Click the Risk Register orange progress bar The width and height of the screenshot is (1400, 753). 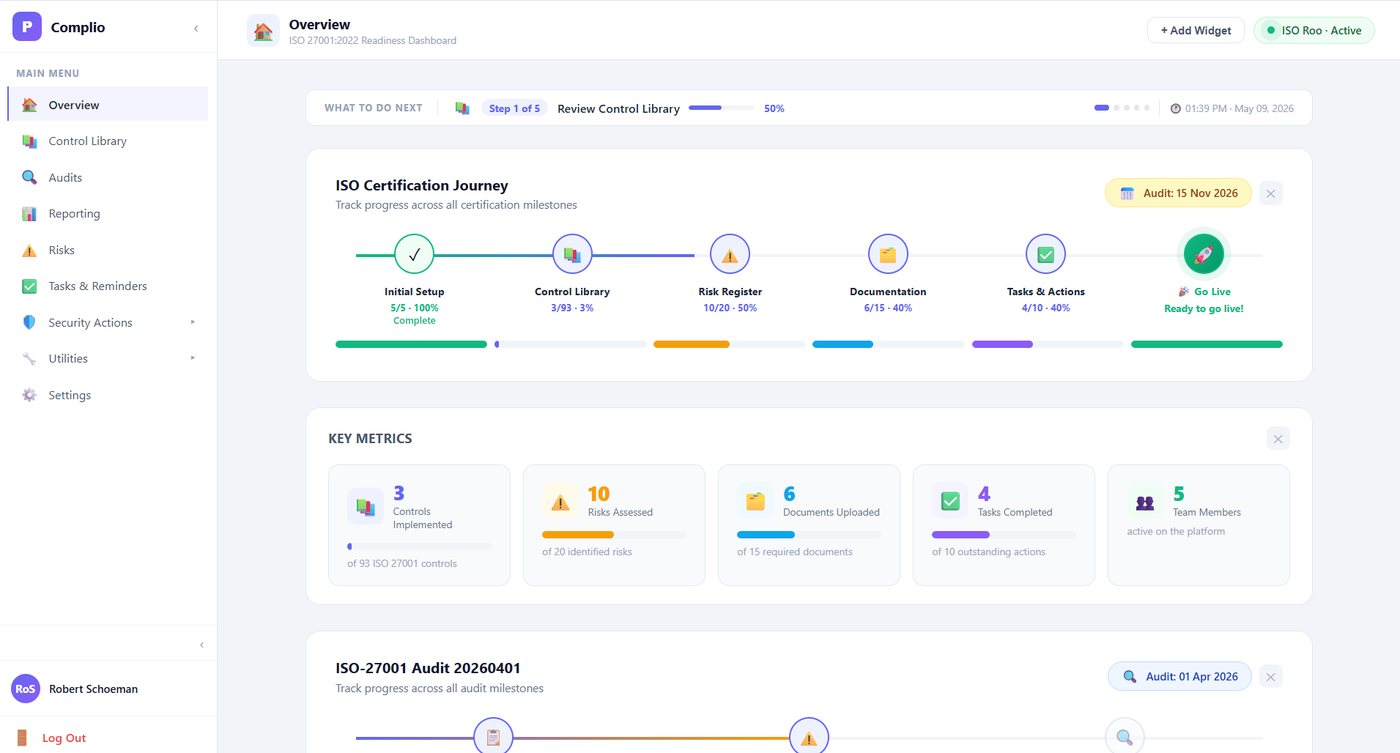[729, 344]
